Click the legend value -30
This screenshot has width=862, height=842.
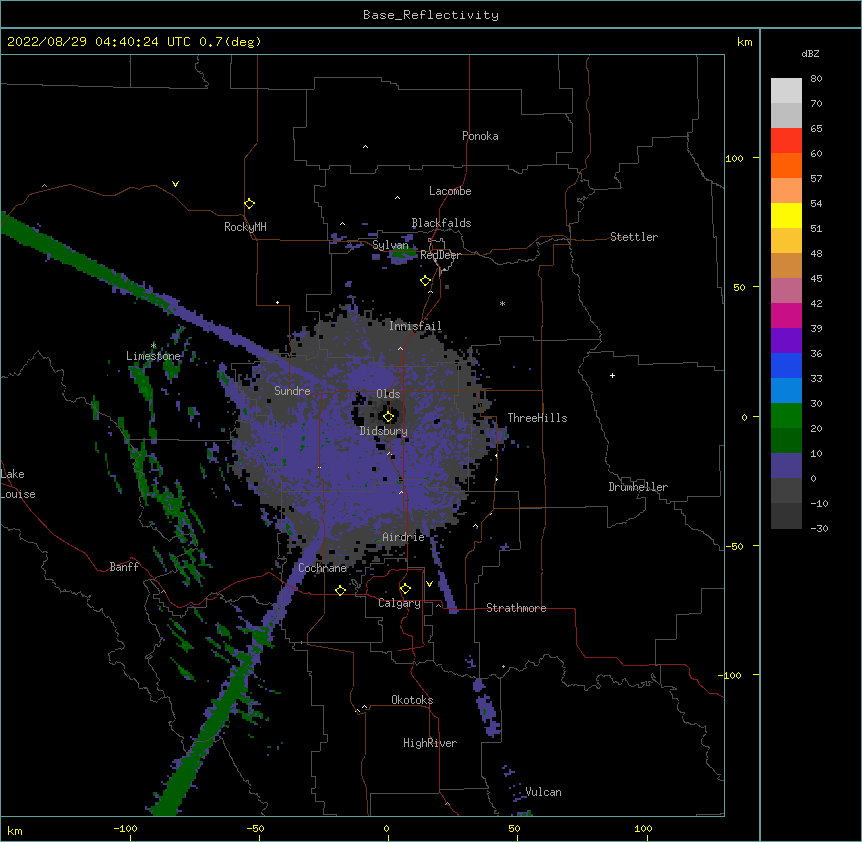point(819,528)
